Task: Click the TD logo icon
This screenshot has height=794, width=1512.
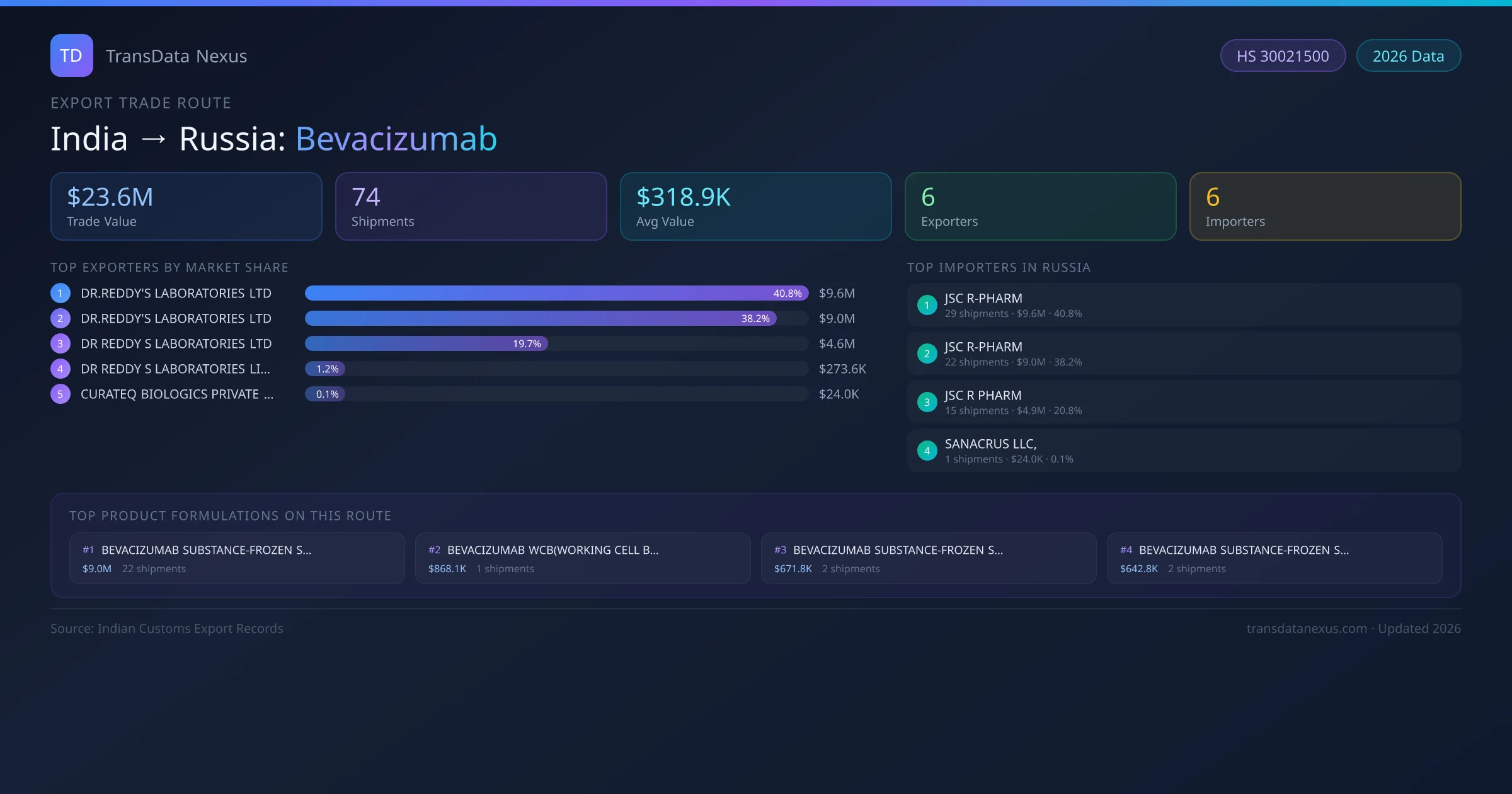Action: (71, 55)
